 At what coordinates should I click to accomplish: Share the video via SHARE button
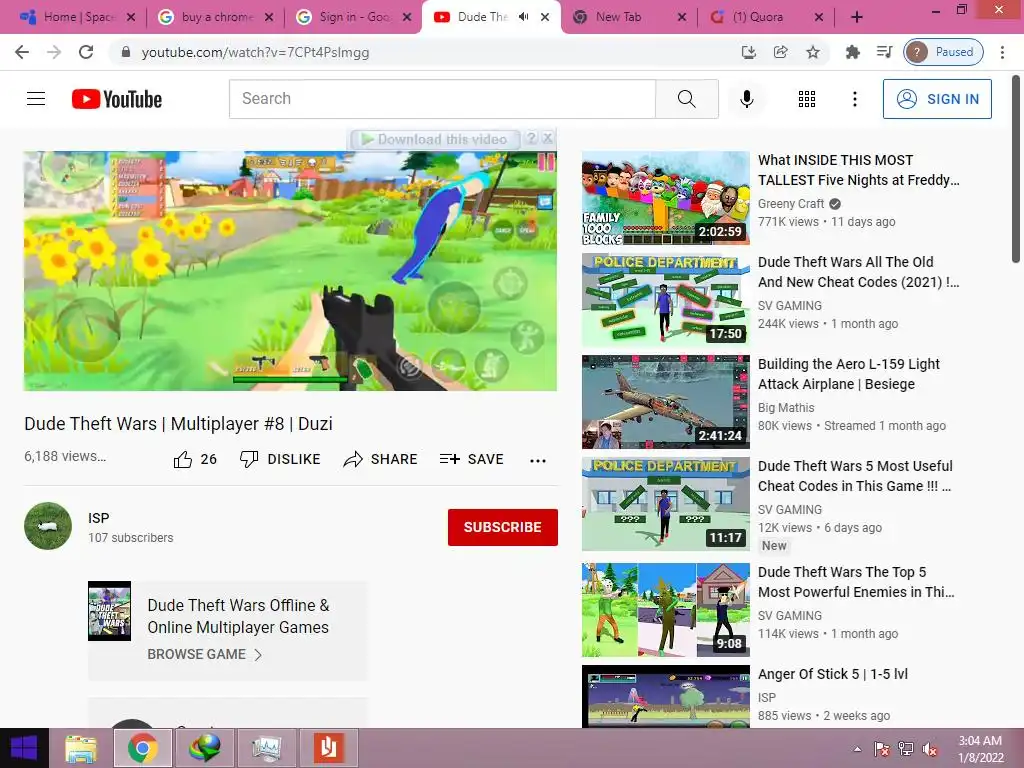click(x=380, y=460)
